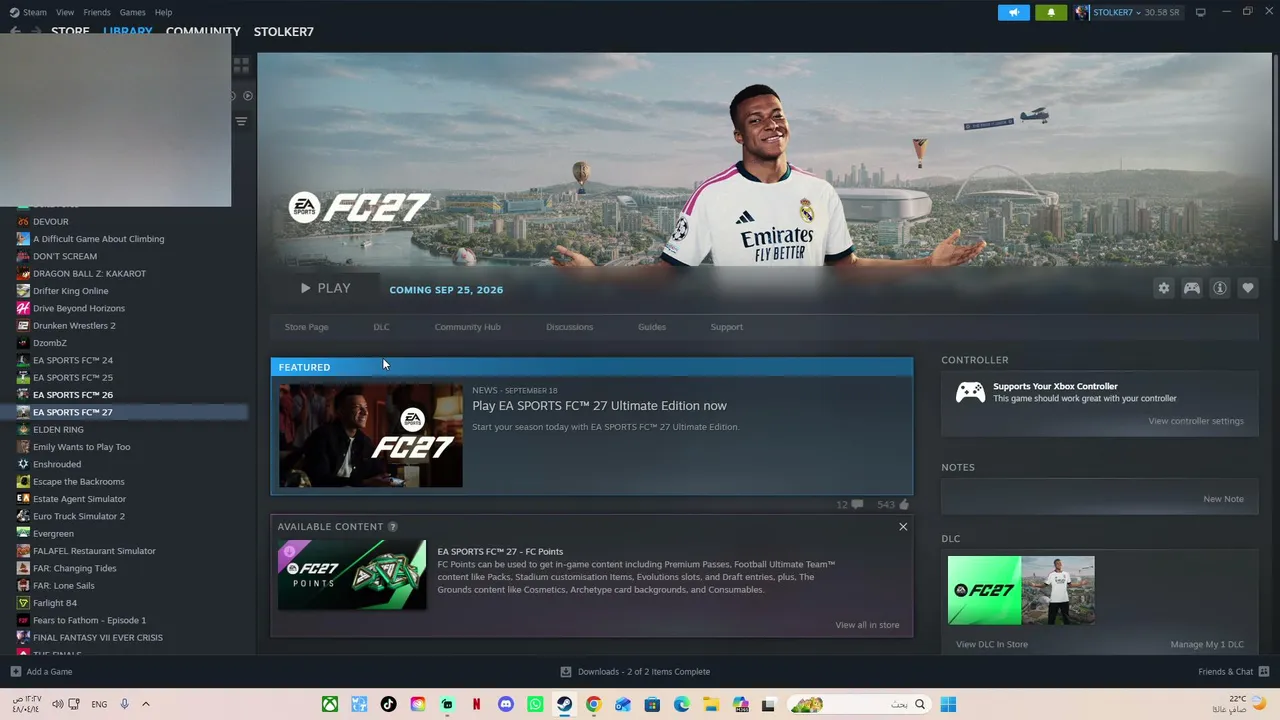Click the available content help question mark

[393, 527]
